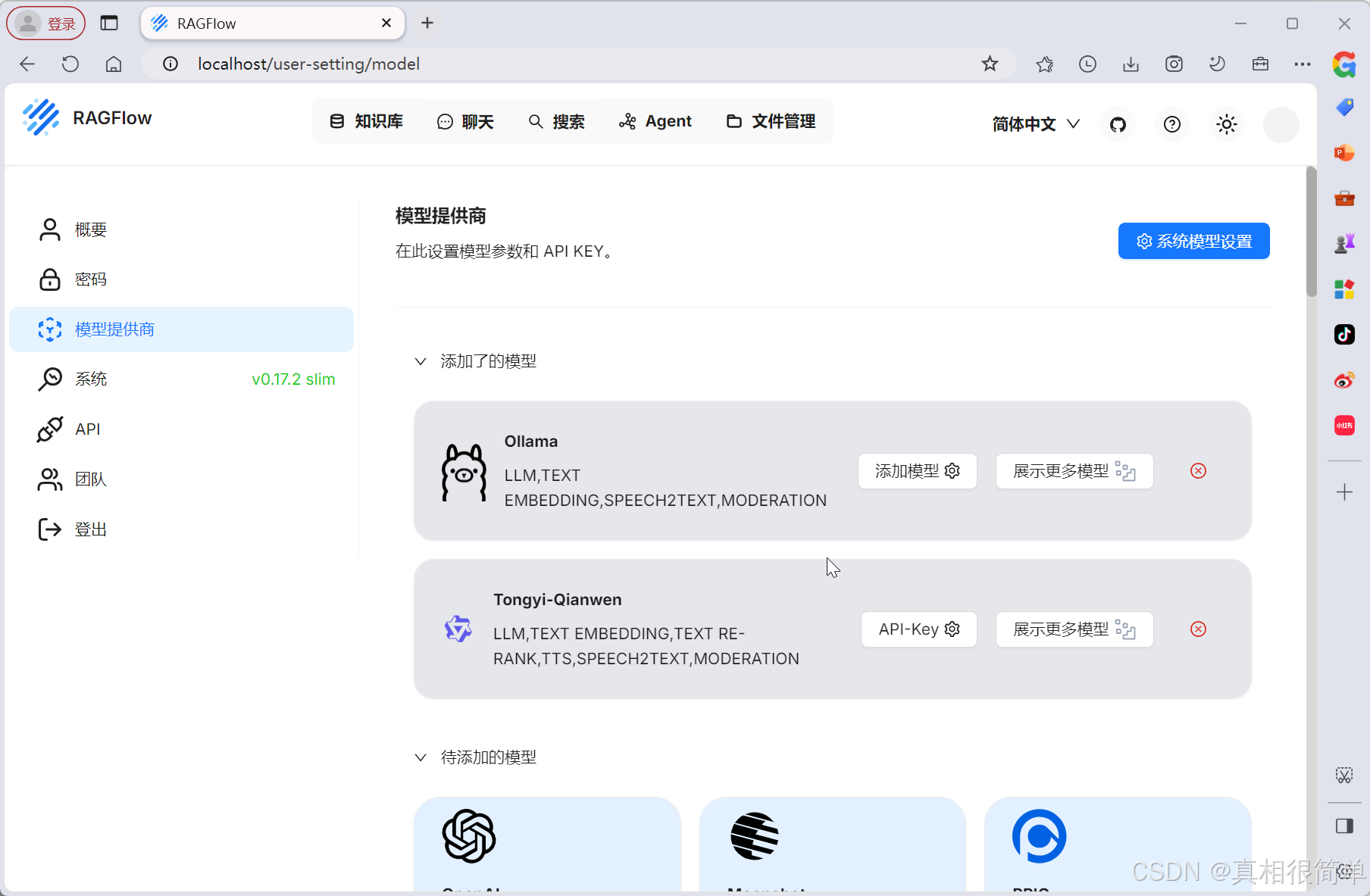The height and width of the screenshot is (896, 1370).
Task: Select the OpenAI provider card logo
Action: pyautogui.click(x=469, y=836)
